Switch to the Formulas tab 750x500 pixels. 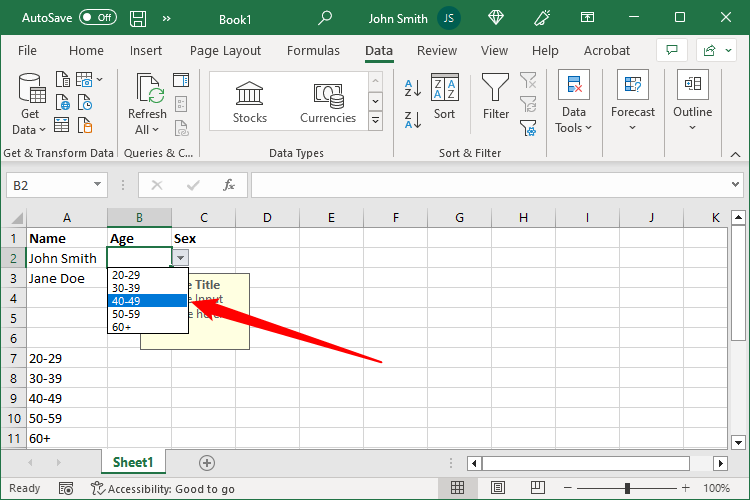[x=313, y=51]
